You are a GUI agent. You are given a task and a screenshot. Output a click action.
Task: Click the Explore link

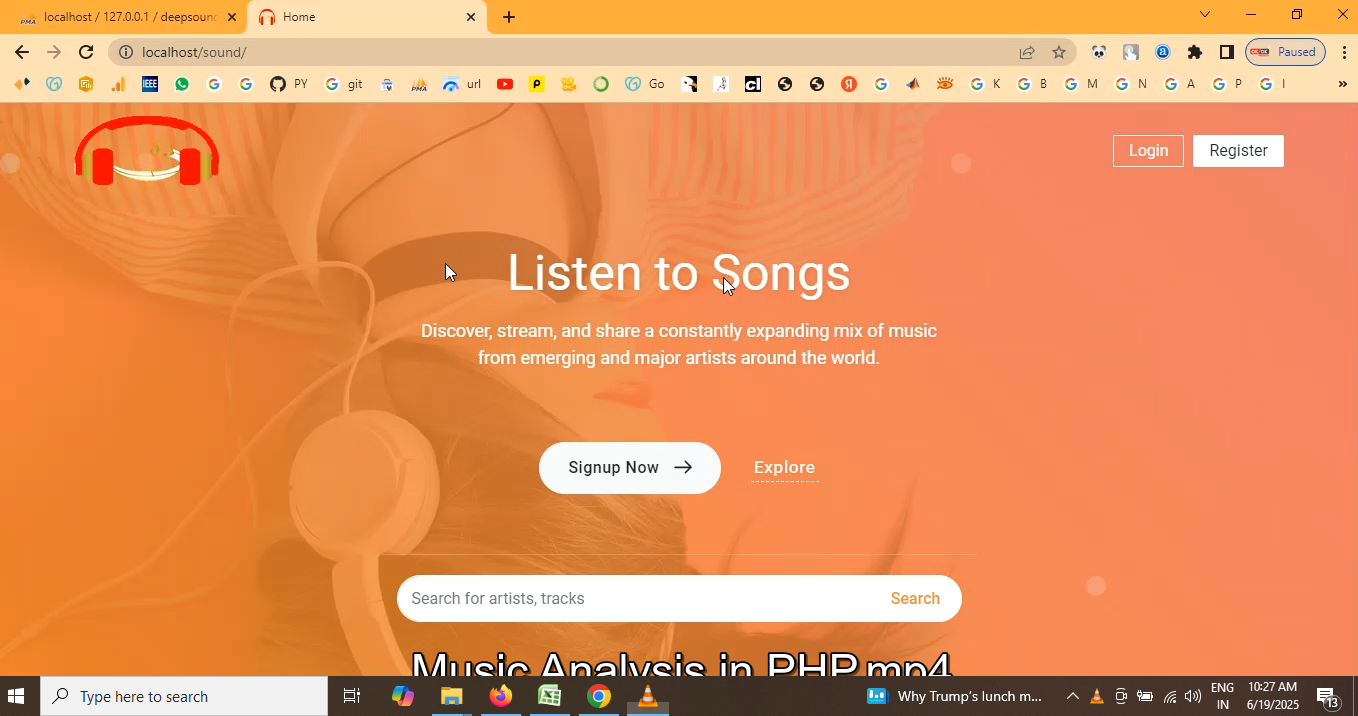click(x=784, y=468)
